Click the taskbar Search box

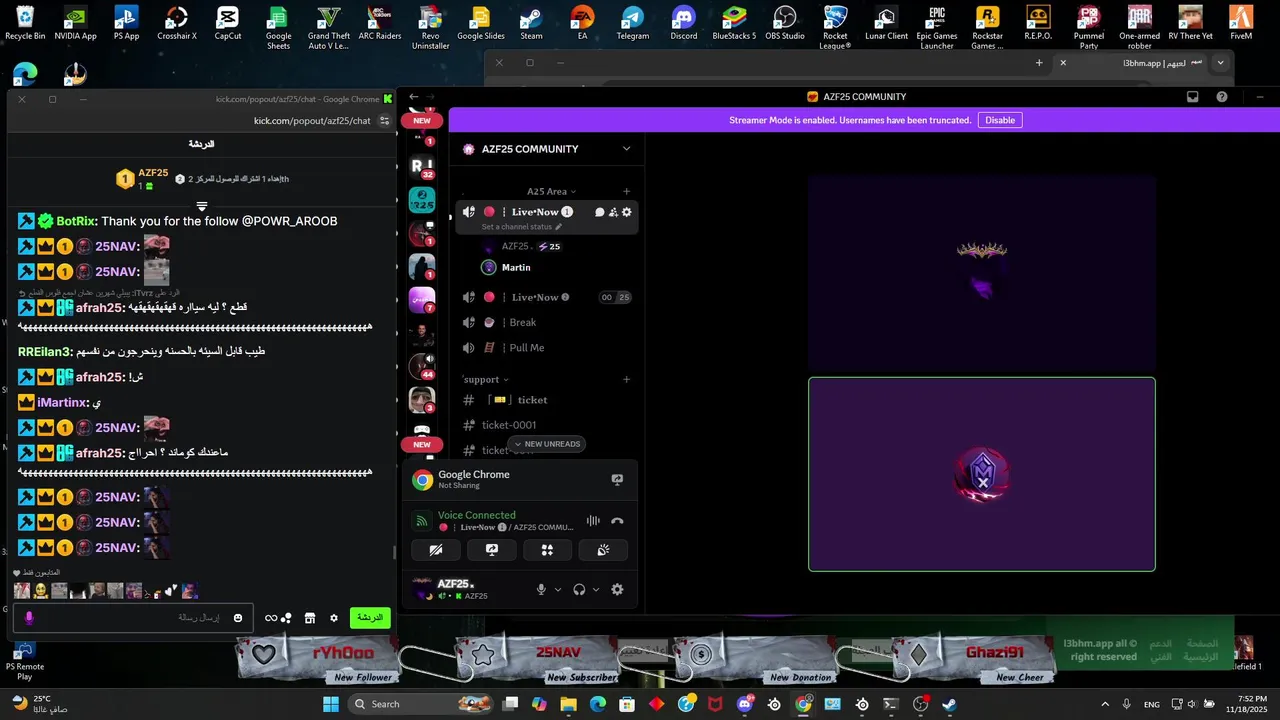pos(421,704)
